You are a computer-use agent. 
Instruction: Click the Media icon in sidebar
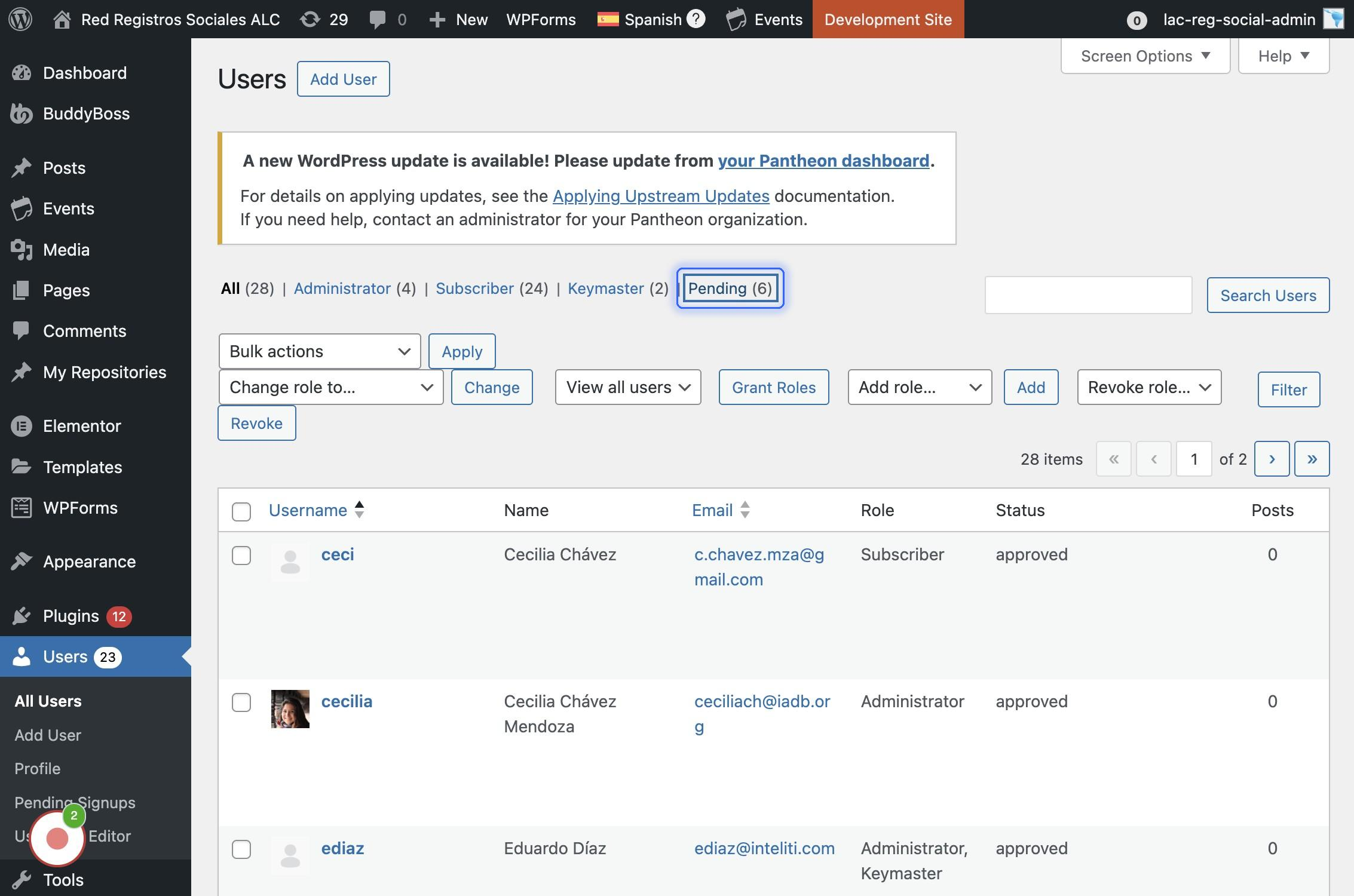click(x=22, y=250)
